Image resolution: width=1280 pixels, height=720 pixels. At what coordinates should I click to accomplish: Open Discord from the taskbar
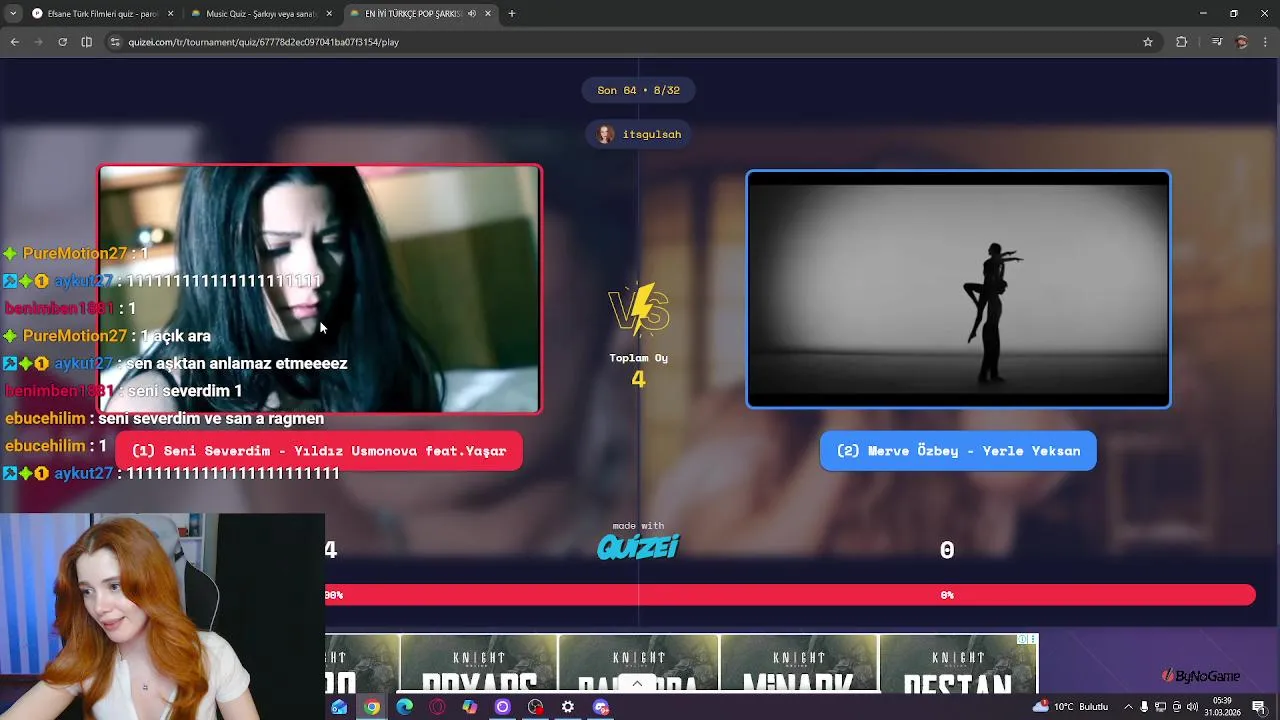coord(601,707)
